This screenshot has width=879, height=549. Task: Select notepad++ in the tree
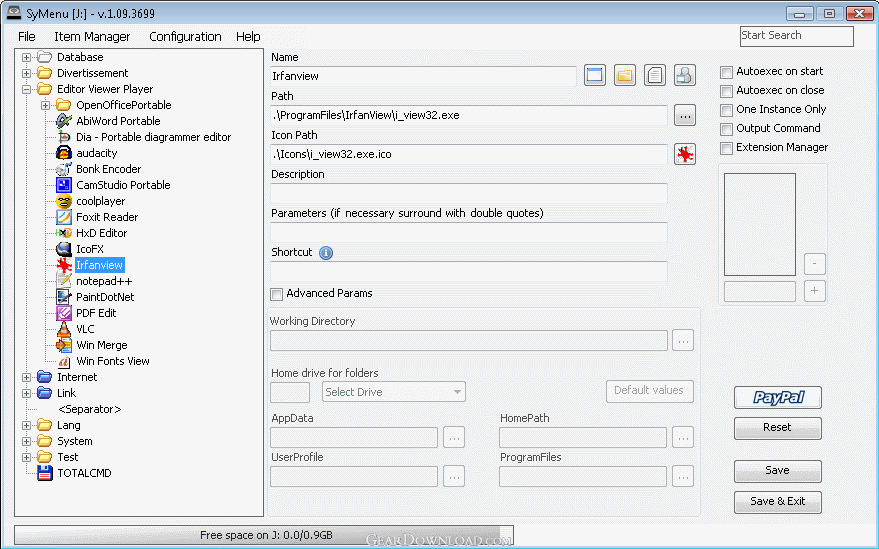[104, 281]
